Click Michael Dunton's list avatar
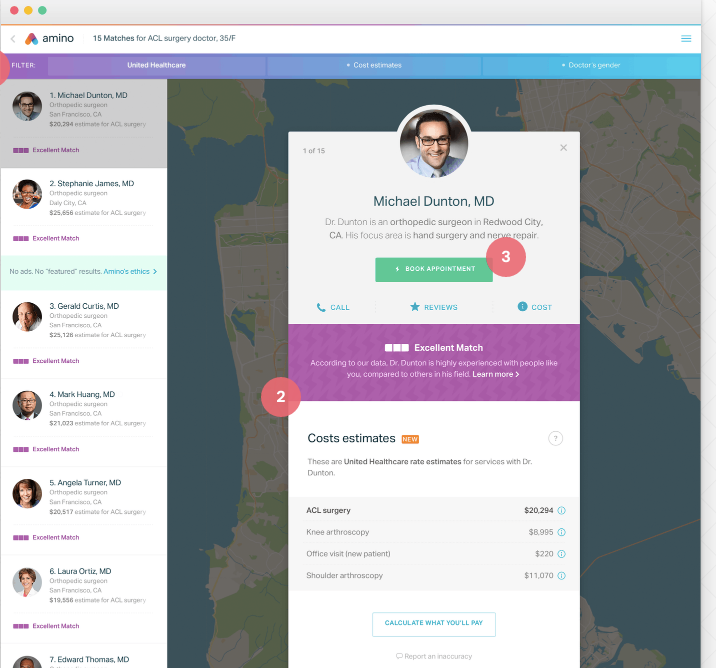The width and height of the screenshot is (716, 668). coord(27,106)
